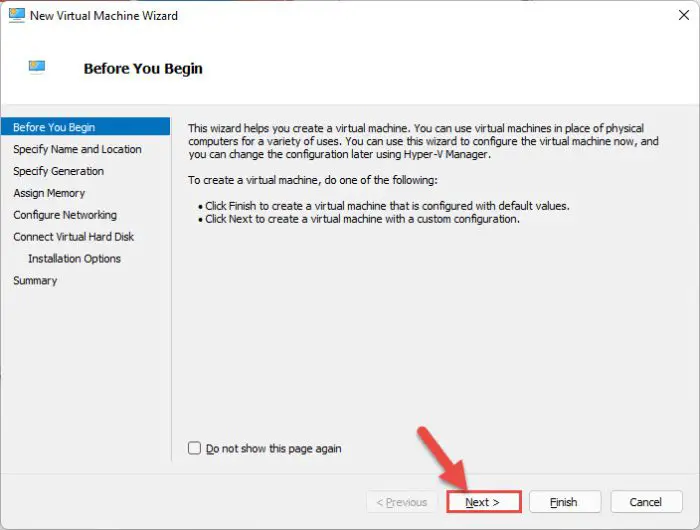Click Finish to create the default VM
The width and height of the screenshot is (700, 530).
(565, 502)
